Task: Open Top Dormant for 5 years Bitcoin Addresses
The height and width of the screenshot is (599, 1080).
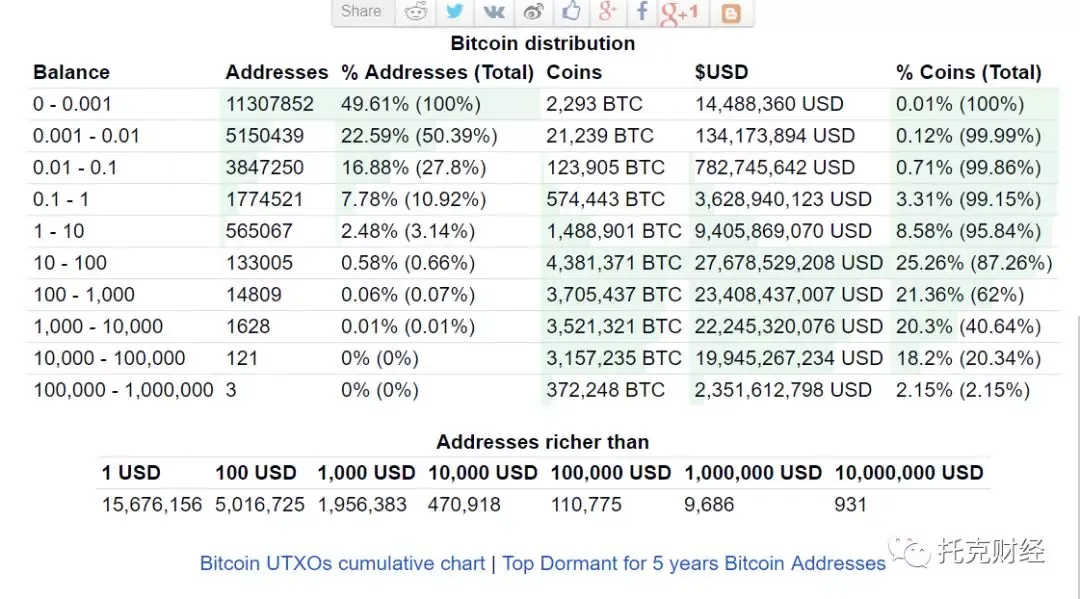Action: (694, 563)
